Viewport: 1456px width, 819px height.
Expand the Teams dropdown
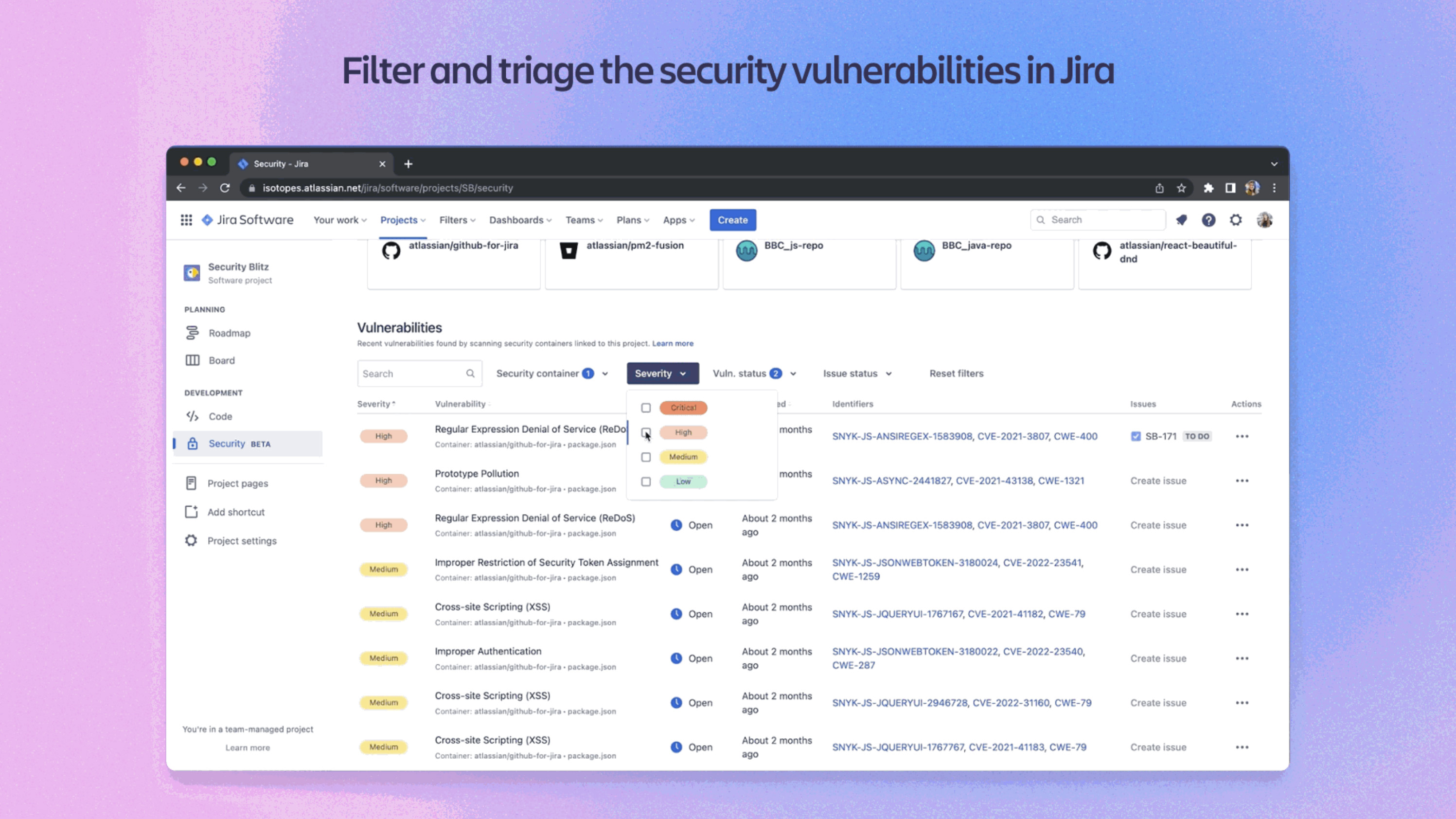[x=585, y=220]
